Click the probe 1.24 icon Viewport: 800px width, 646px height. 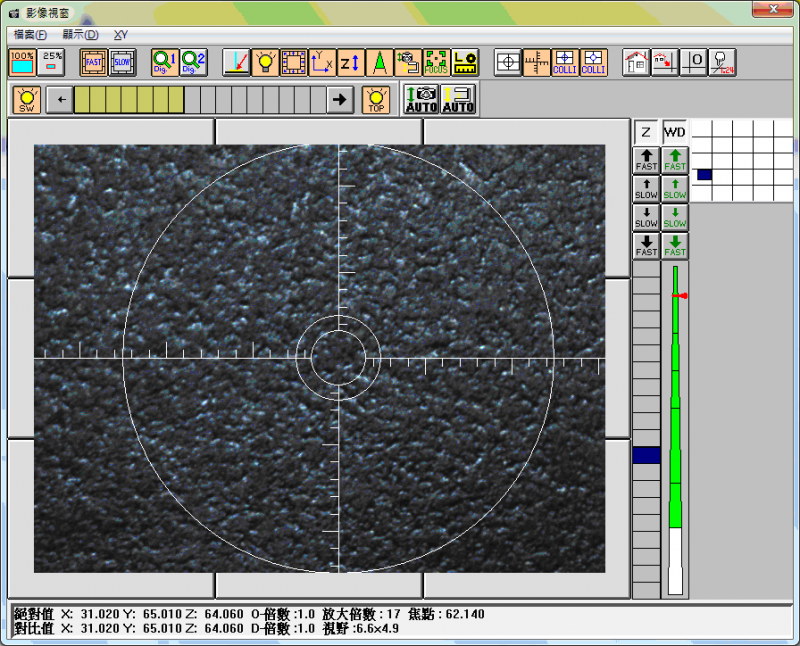722,63
